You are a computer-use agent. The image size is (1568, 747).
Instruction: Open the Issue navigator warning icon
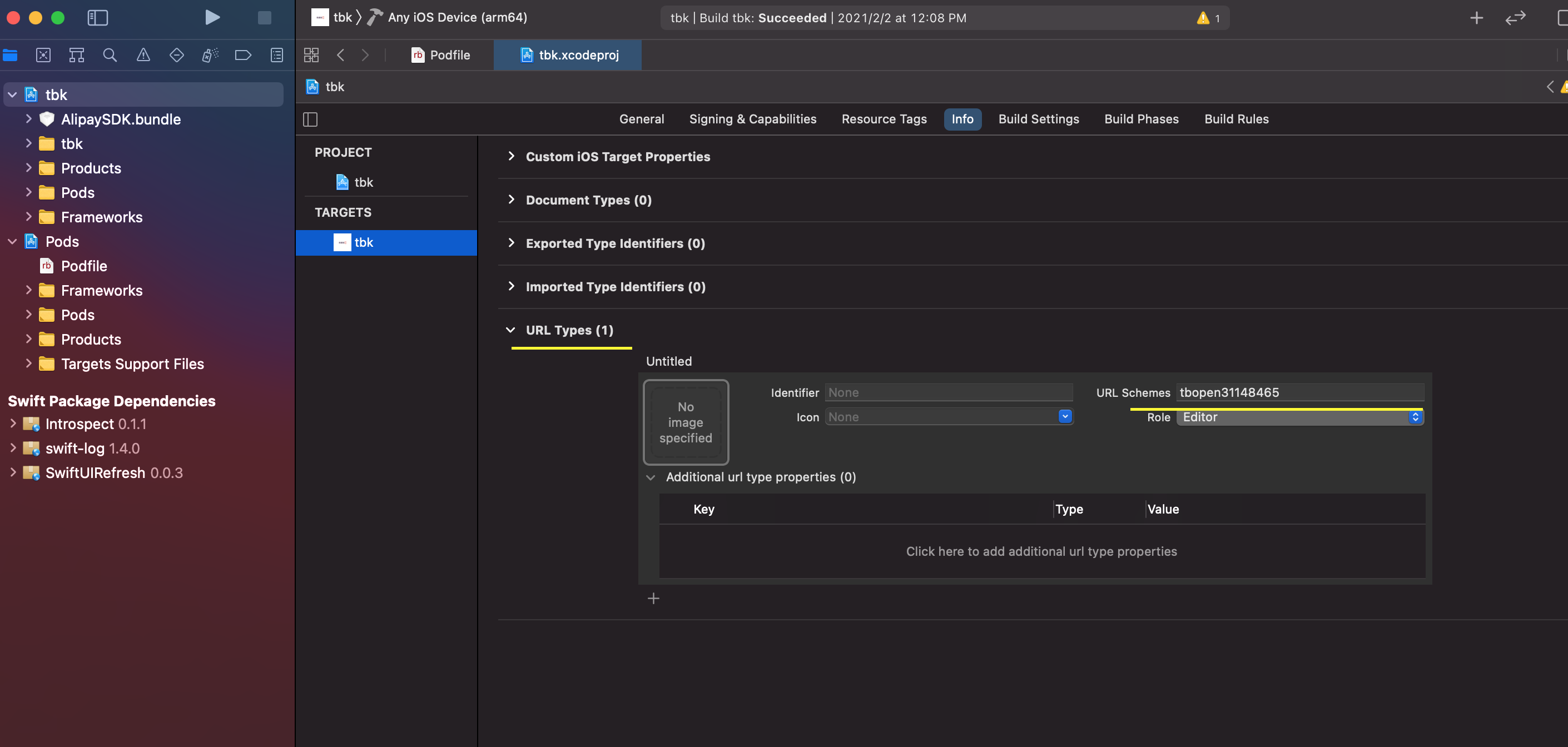click(x=143, y=56)
